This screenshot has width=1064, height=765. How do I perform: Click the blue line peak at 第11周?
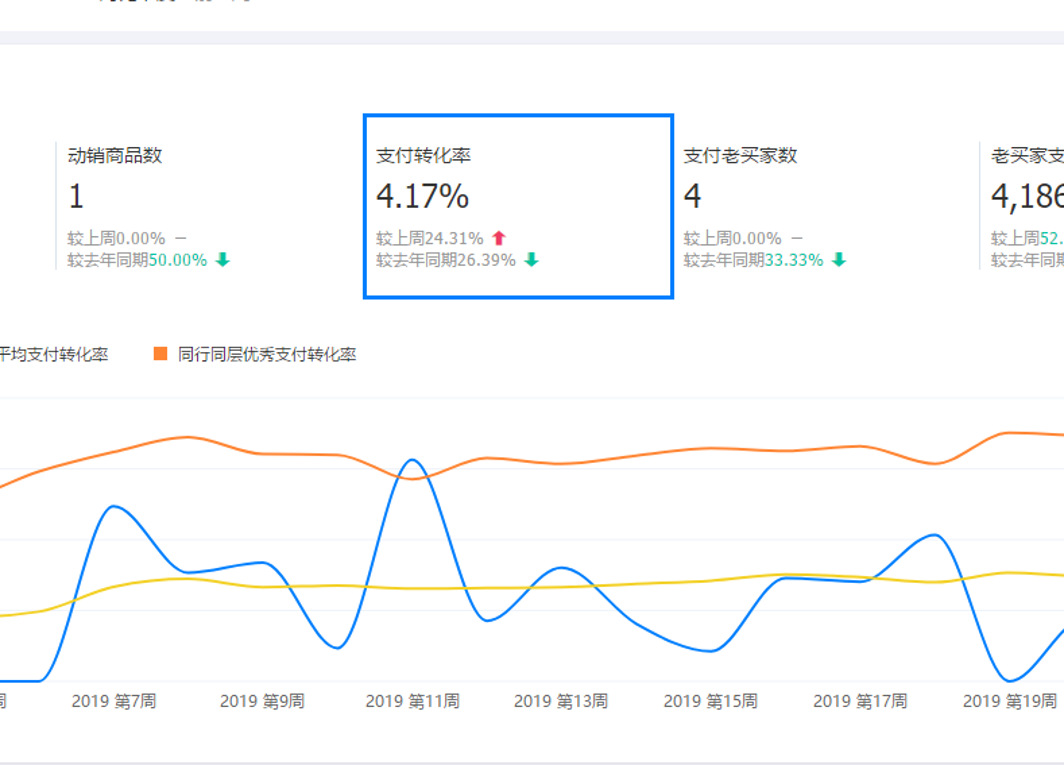(x=413, y=460)
